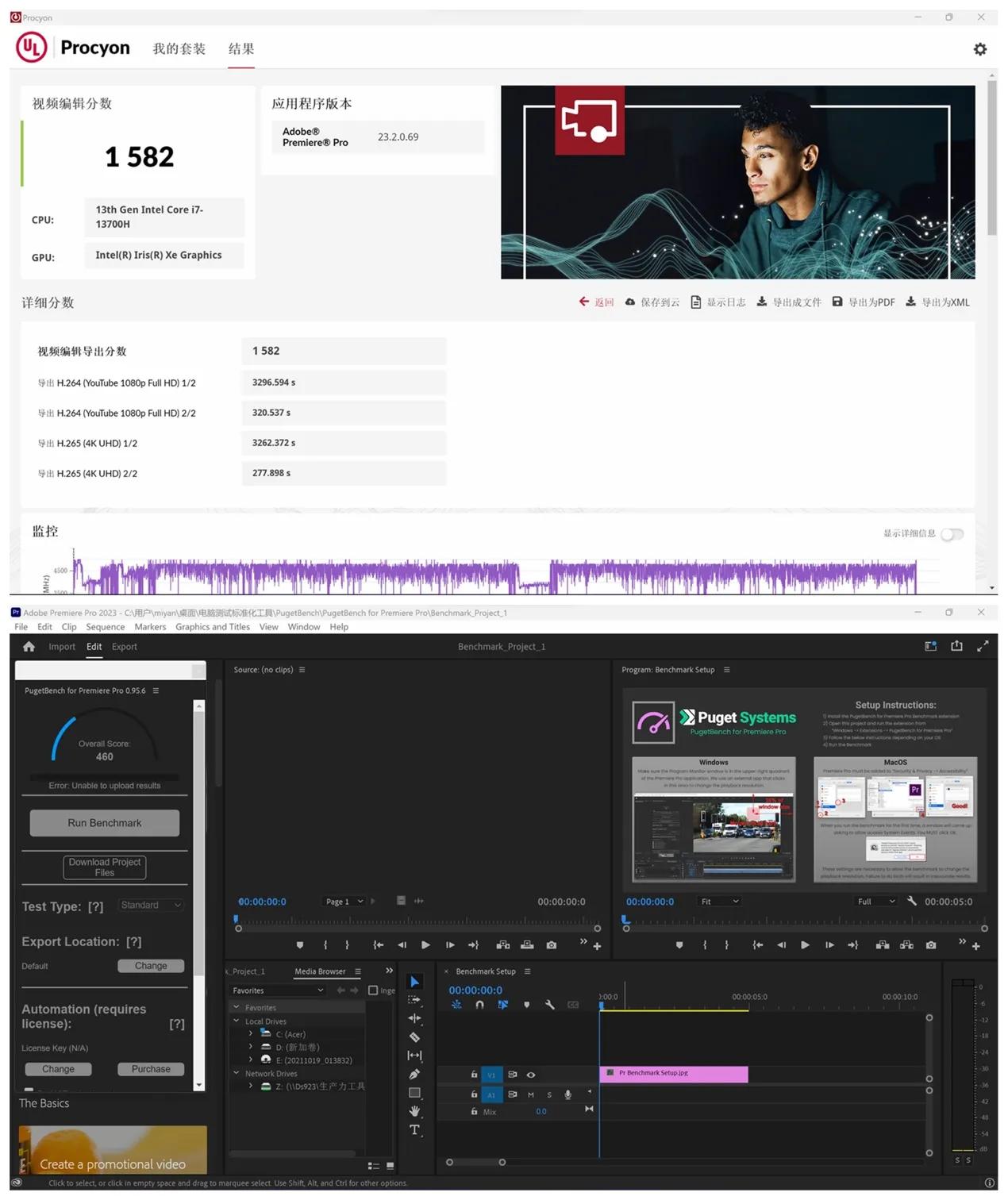Toggle A1 voice-over record microphone
The image size is (1008, 1200).
click(567, 1094)
